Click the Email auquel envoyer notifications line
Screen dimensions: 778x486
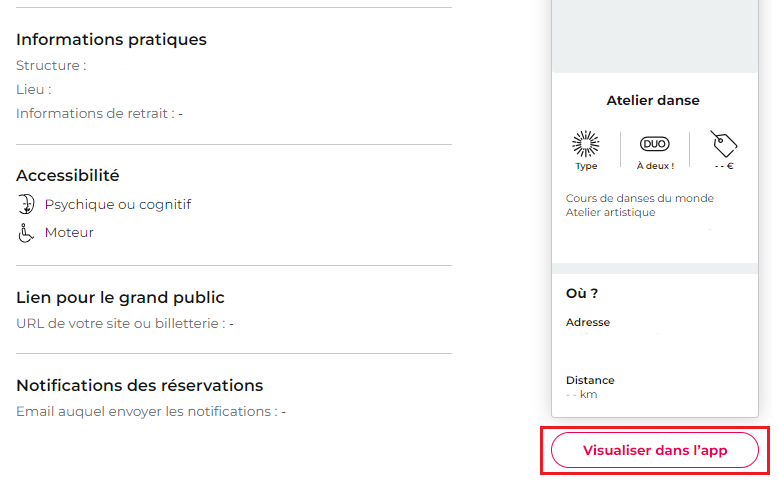click(151, 412)
